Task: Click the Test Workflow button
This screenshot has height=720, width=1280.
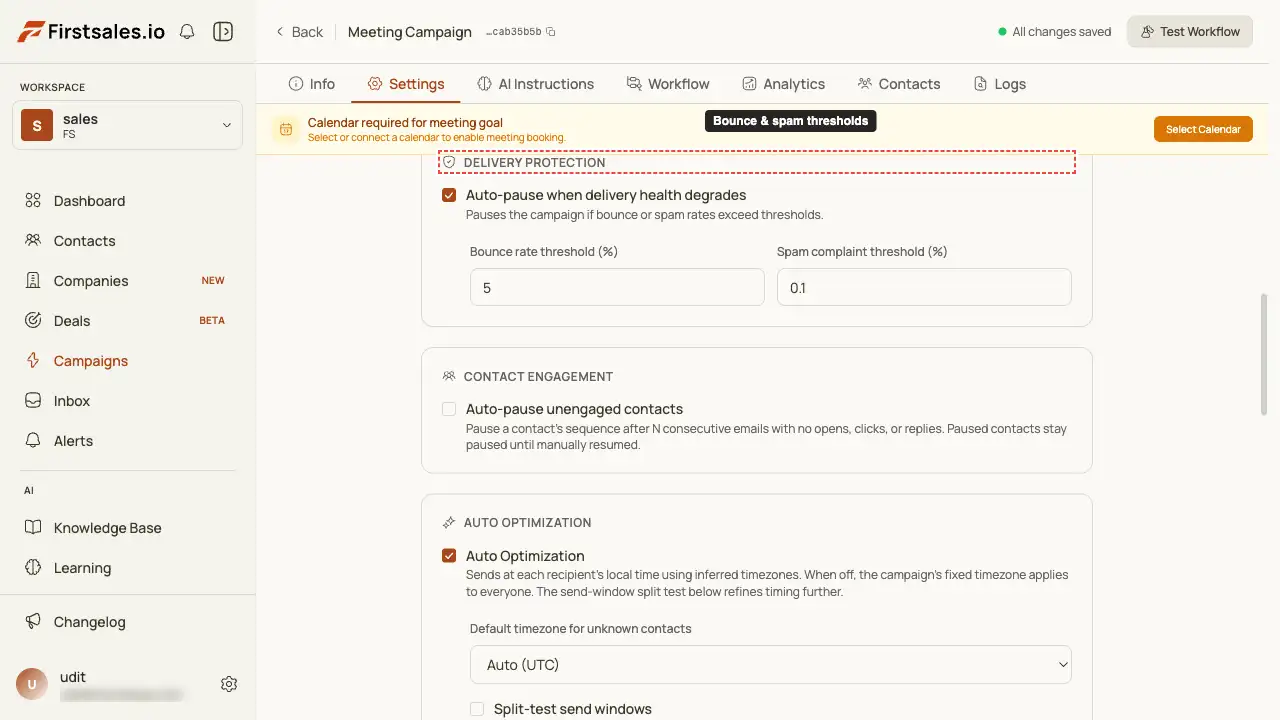Action: [1190, 32]
